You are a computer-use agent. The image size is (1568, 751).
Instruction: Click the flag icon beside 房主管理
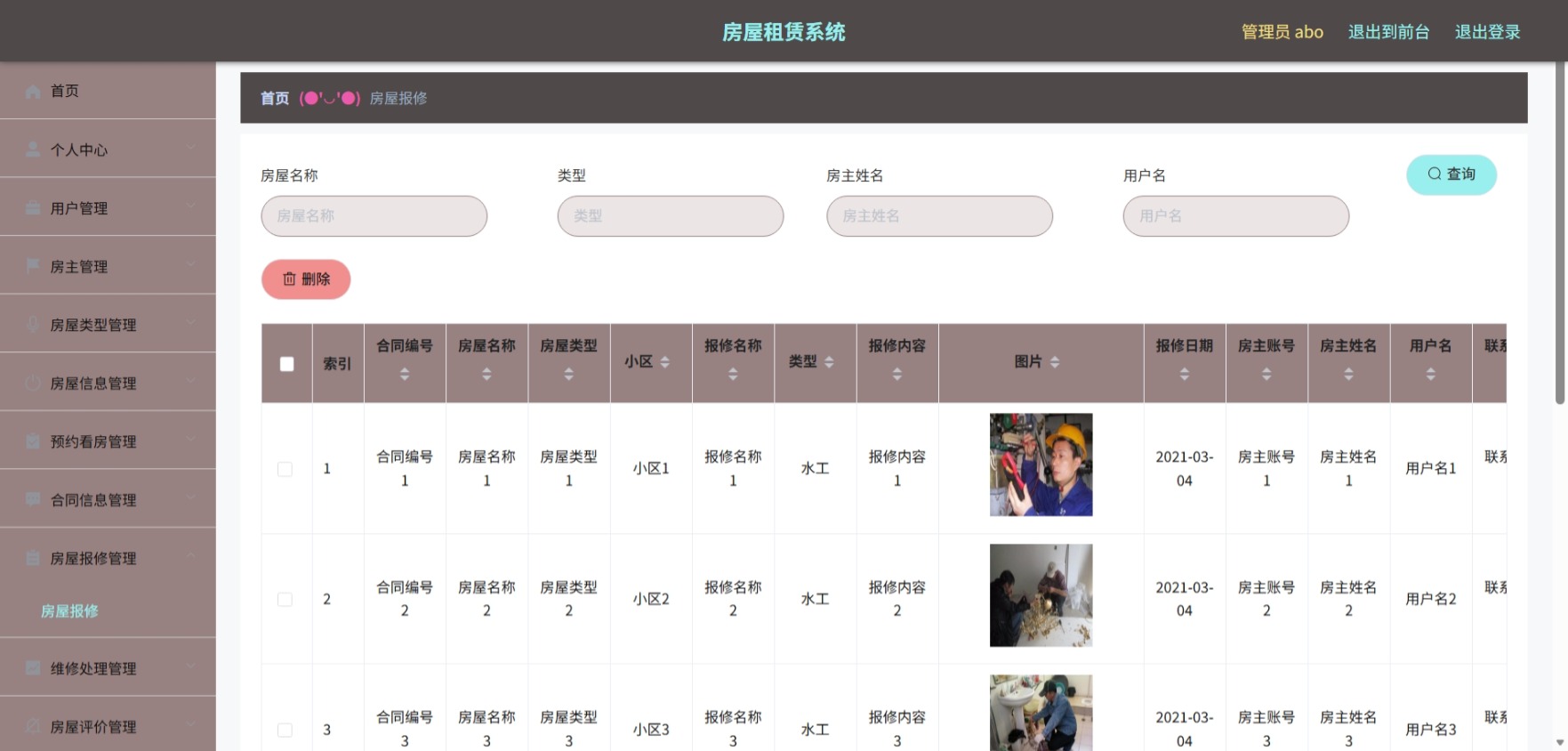(33, 266)
